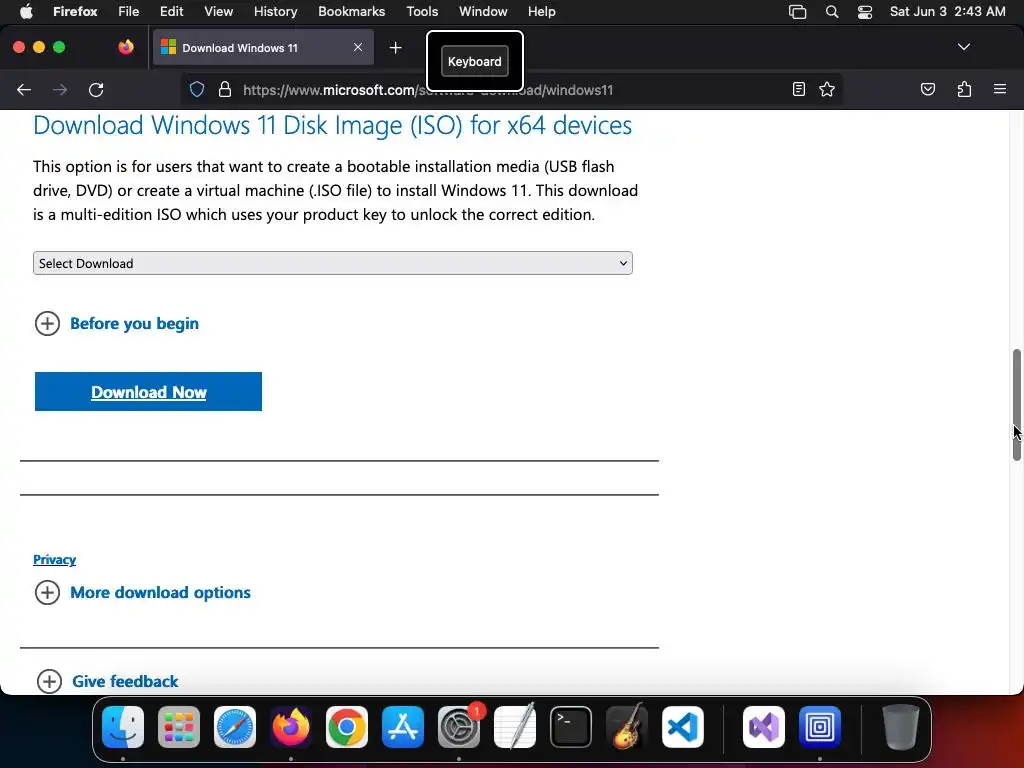
Task: Save page to Pocket
Action: pos(927,89)
